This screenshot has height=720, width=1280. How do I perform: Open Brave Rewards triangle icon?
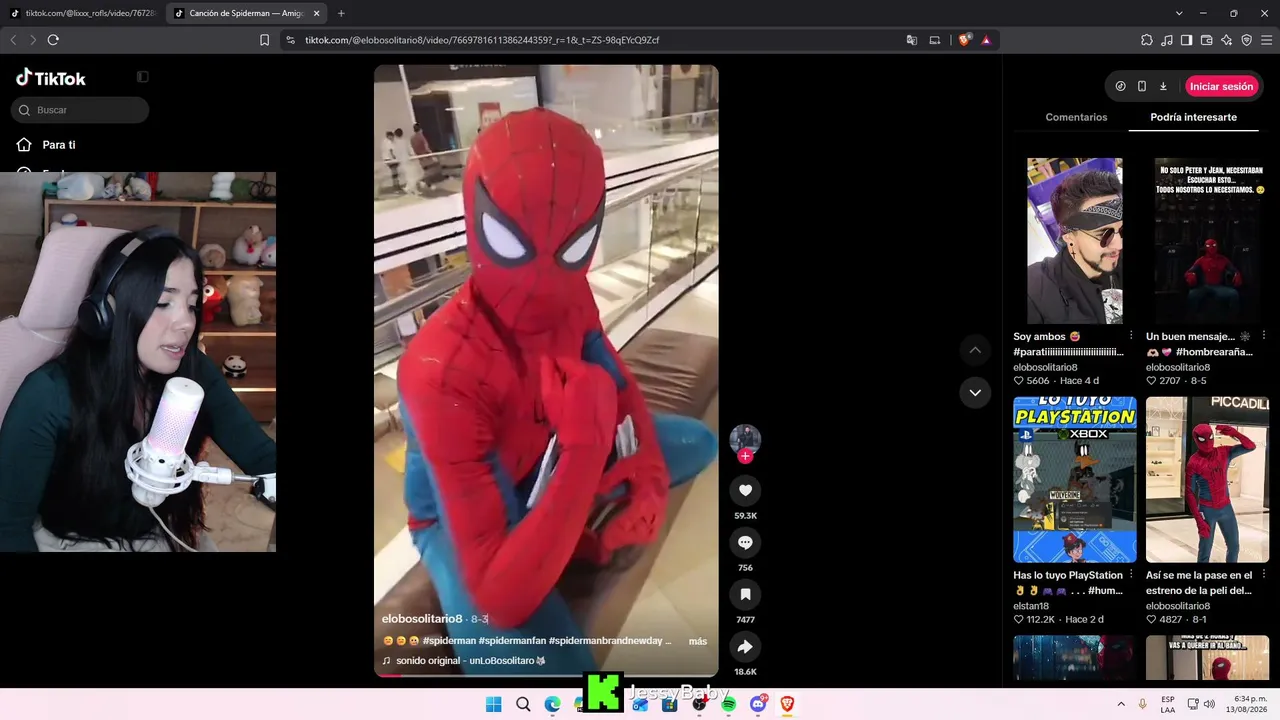[986, 40]
